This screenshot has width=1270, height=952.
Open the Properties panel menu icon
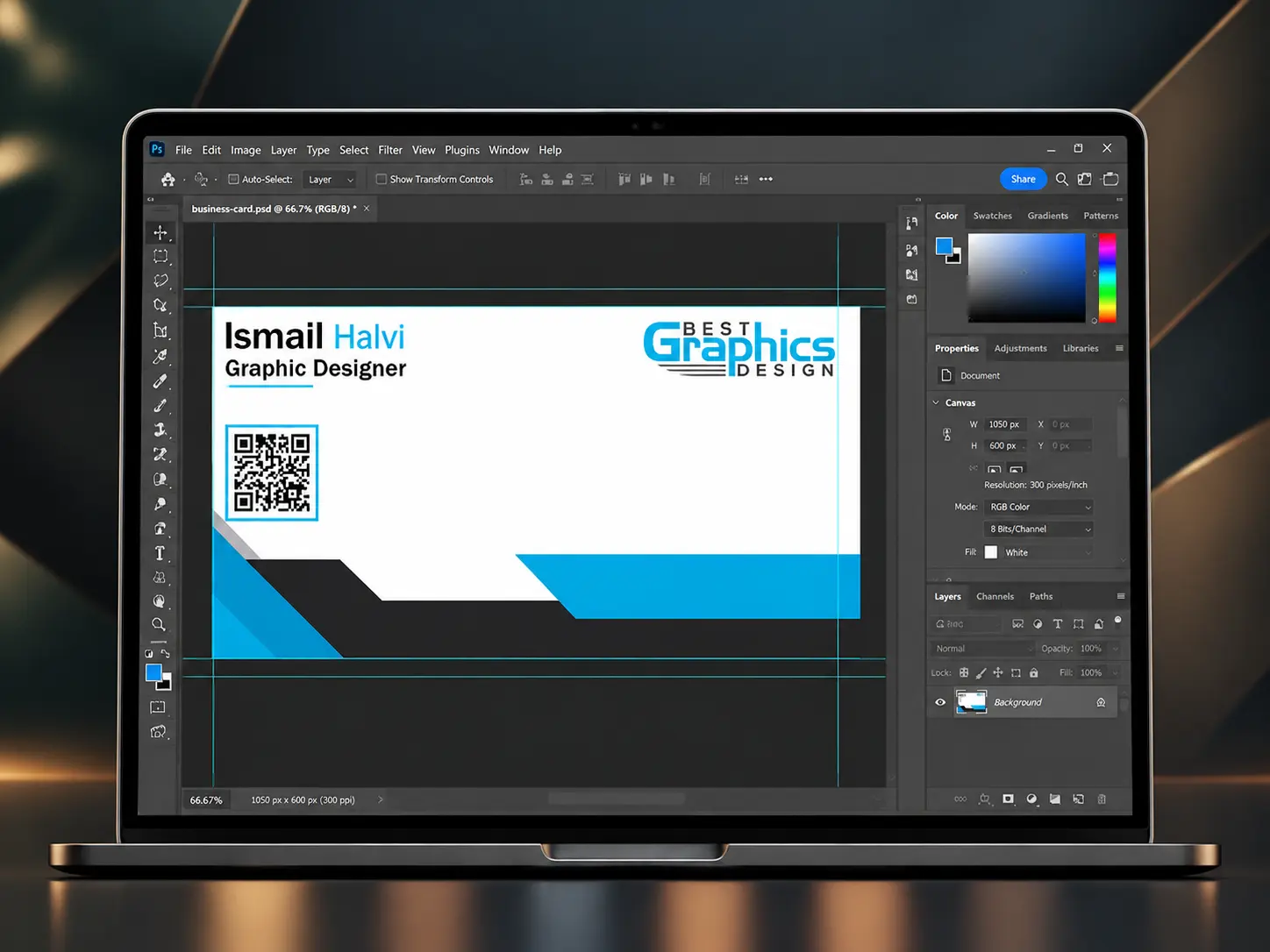pos(1119,348)
